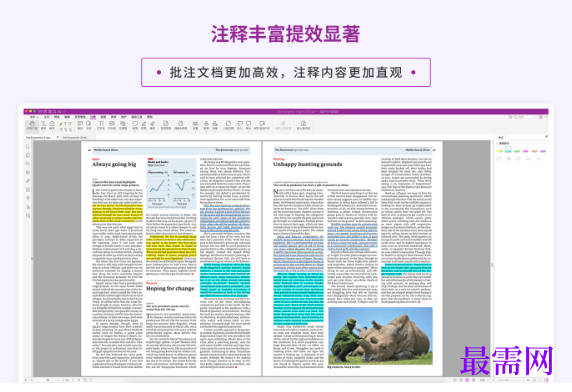572x392 pixels.
Task: Adjust the zoom slider in status bar
Action: click(x=507, y=380)
